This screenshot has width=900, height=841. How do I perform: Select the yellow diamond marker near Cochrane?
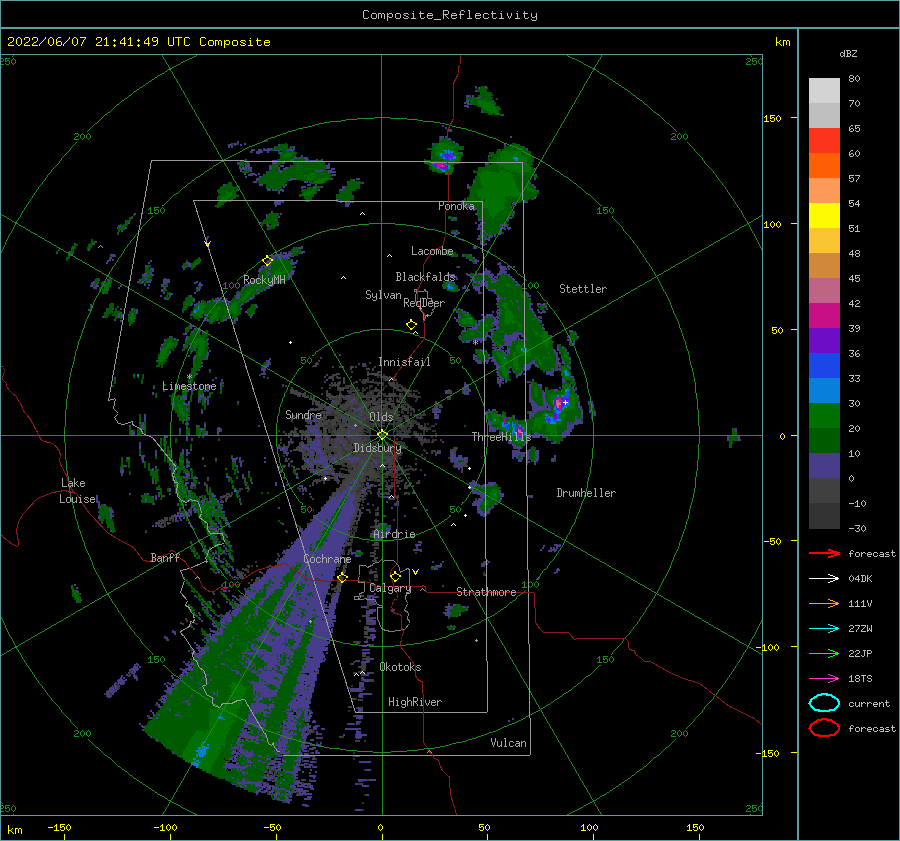[343, 577]
